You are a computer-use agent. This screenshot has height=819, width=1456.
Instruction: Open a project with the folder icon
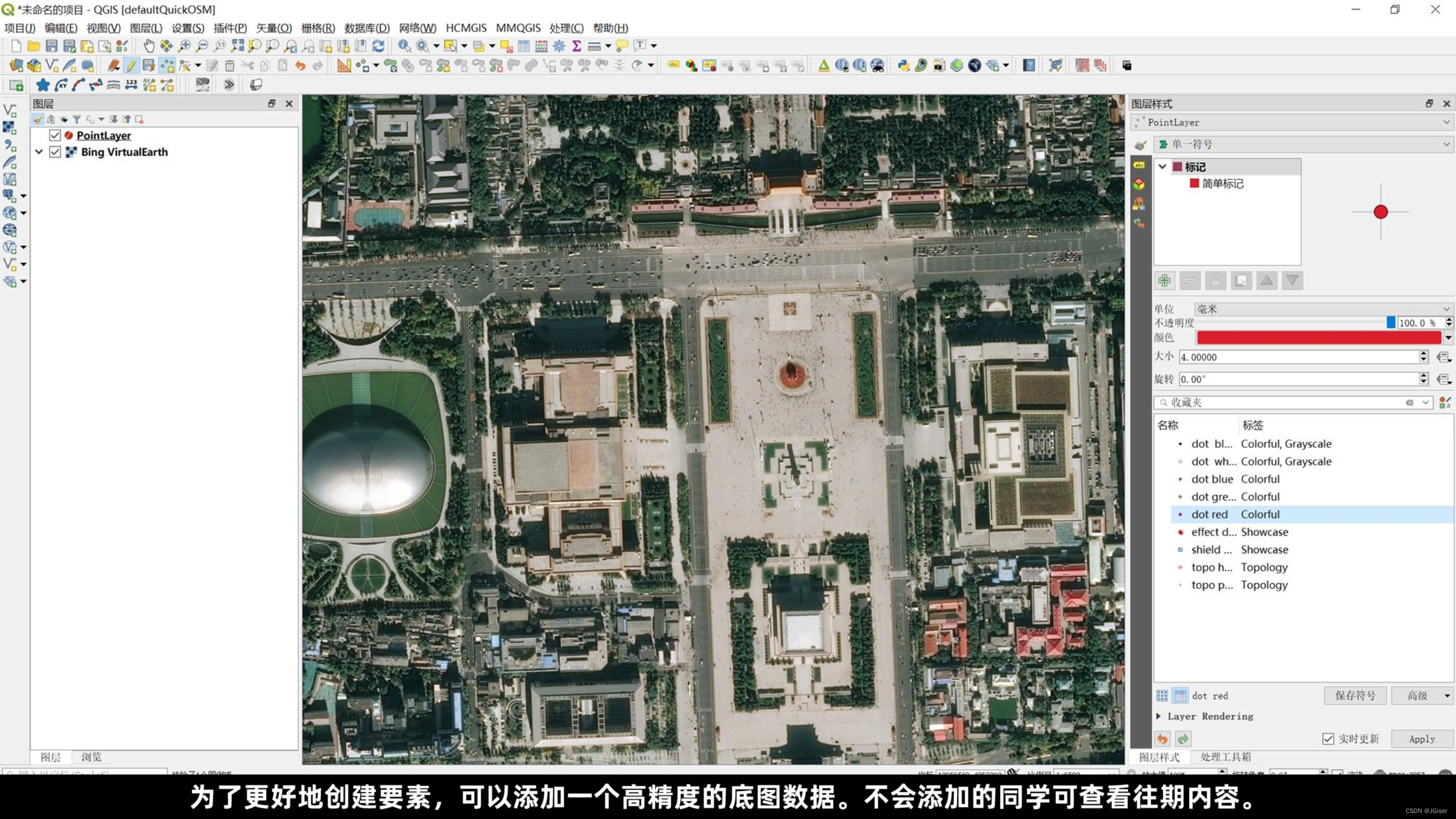[x=33, y=46]
